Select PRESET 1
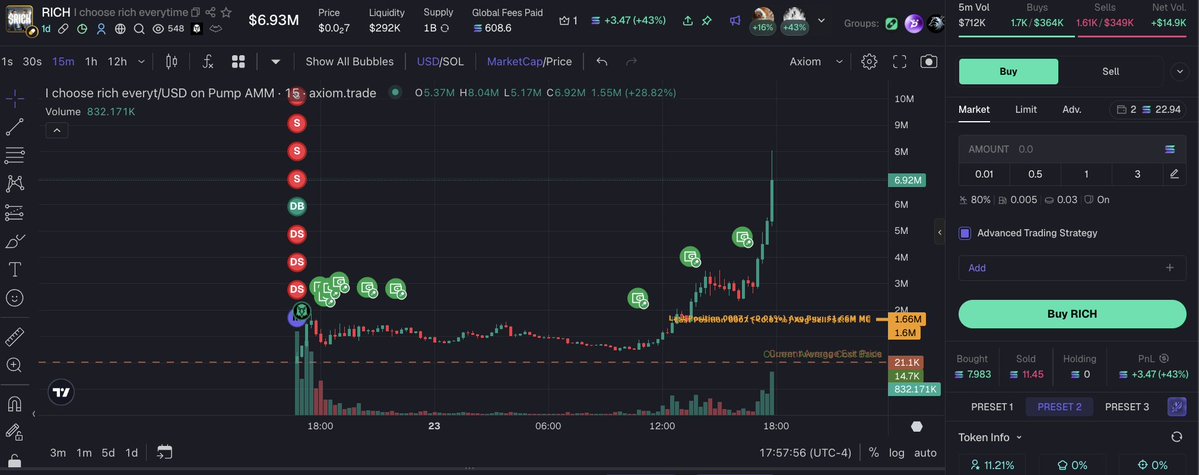The height and width of the screenshot is (475, 1199). coord(992,406)
